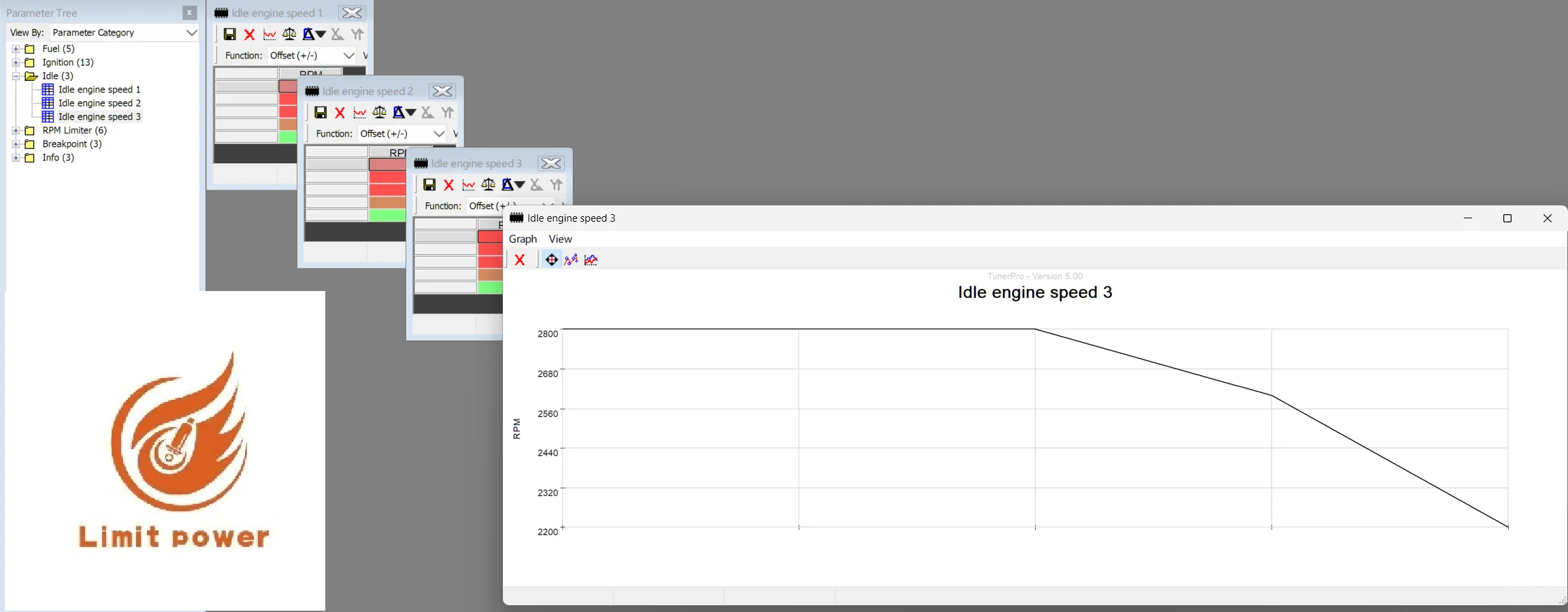
Task: Click the green cell in Idle engine speed 1 table
Action: point(288,137)
